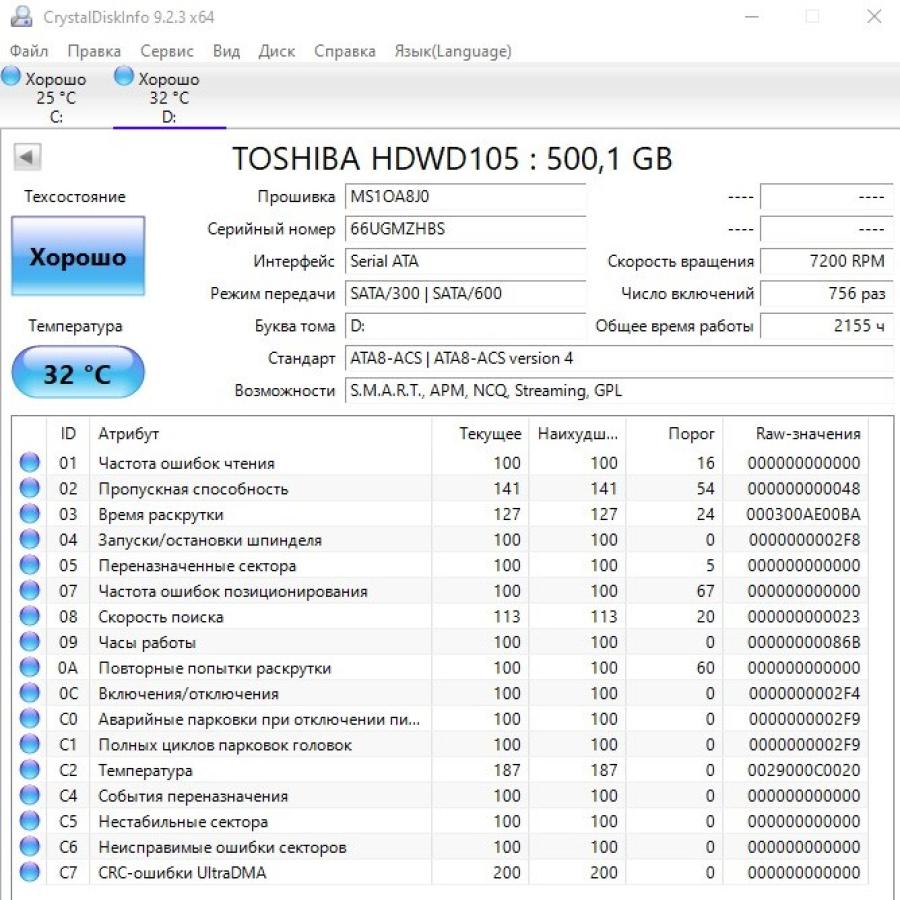Click the blue health indicator for drive D:

pyautogui.click(x=123, y=76)
